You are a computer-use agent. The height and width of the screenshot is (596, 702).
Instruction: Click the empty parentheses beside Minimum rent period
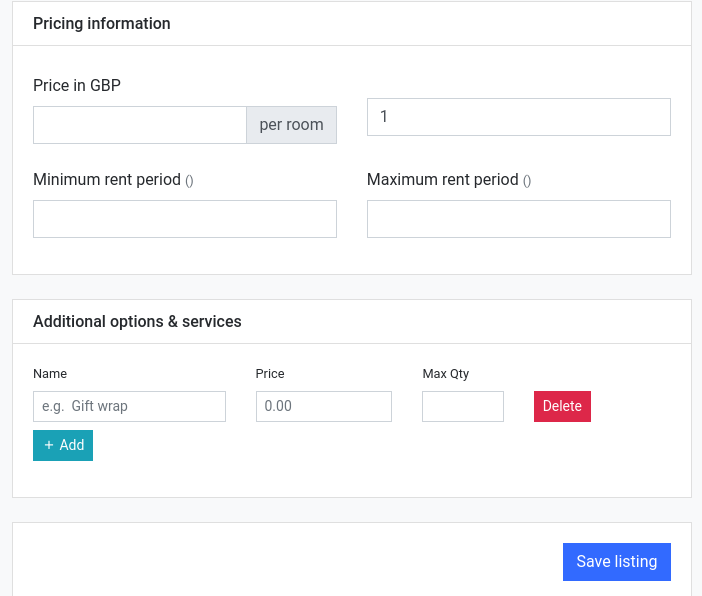point(189,181)
